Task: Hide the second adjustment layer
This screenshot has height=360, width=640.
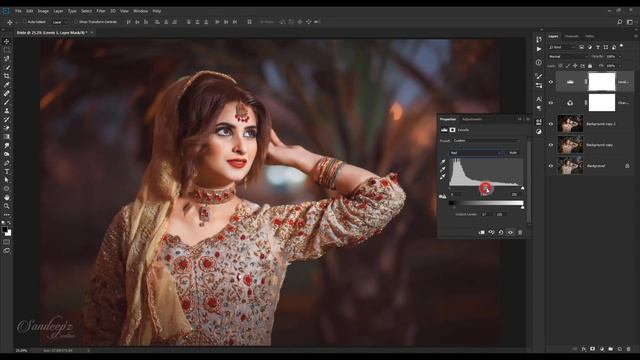Action: [x=551, y=103]
